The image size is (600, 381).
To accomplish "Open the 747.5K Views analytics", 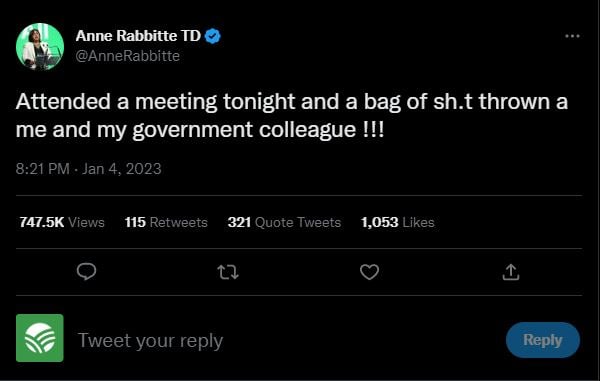I will coord(62,222).
